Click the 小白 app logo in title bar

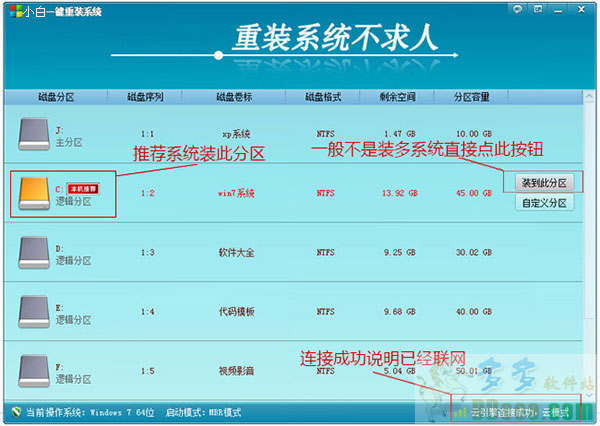(16, 11)
